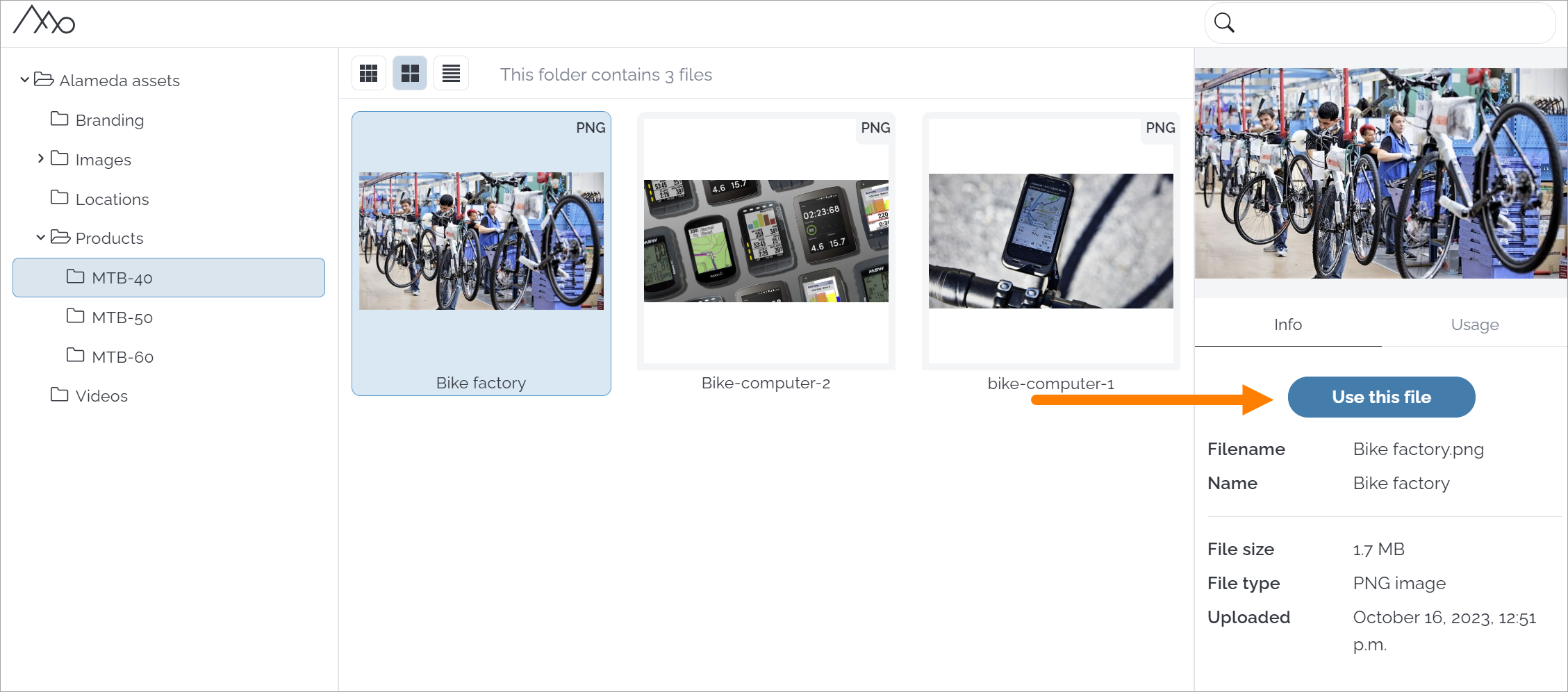Click the large preview image

tap(1381, 173)
